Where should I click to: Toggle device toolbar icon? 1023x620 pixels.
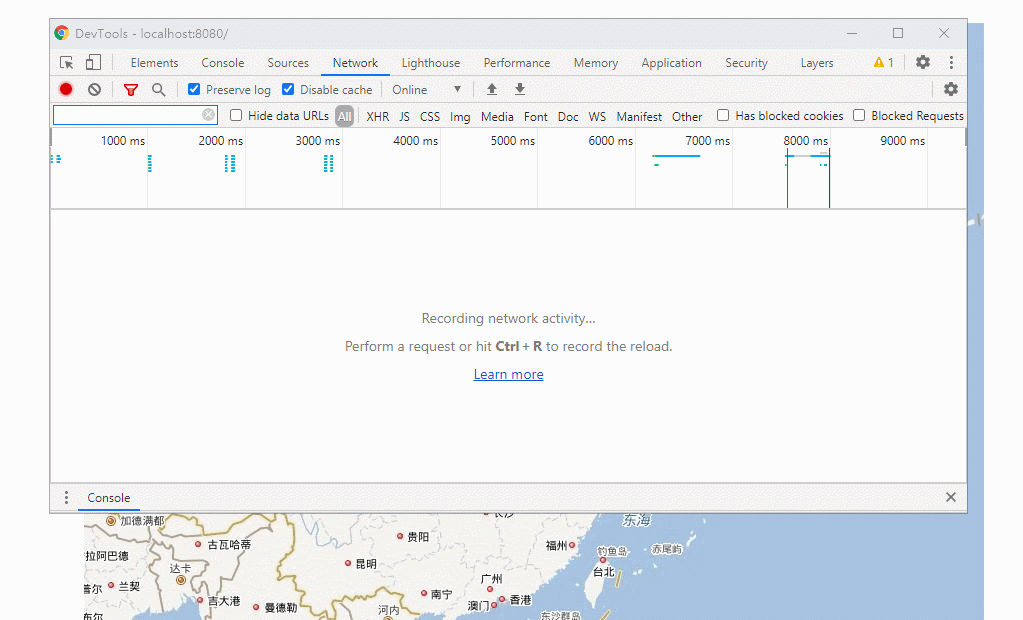93,62
